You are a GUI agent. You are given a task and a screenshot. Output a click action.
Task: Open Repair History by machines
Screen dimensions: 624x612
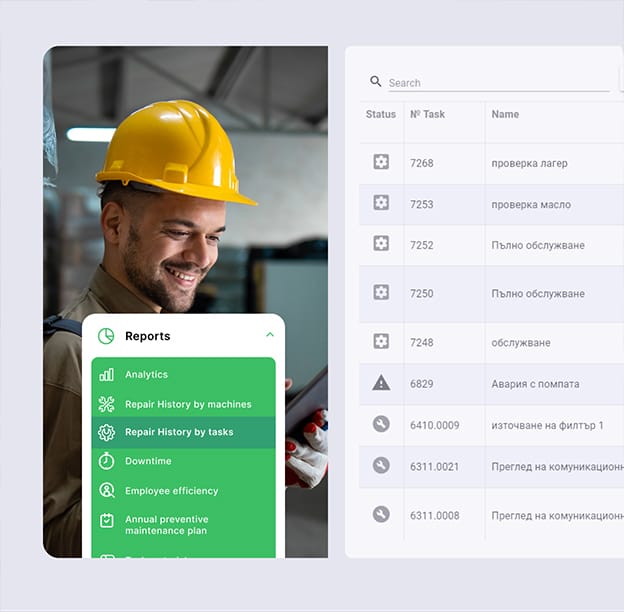coord(188,404)
